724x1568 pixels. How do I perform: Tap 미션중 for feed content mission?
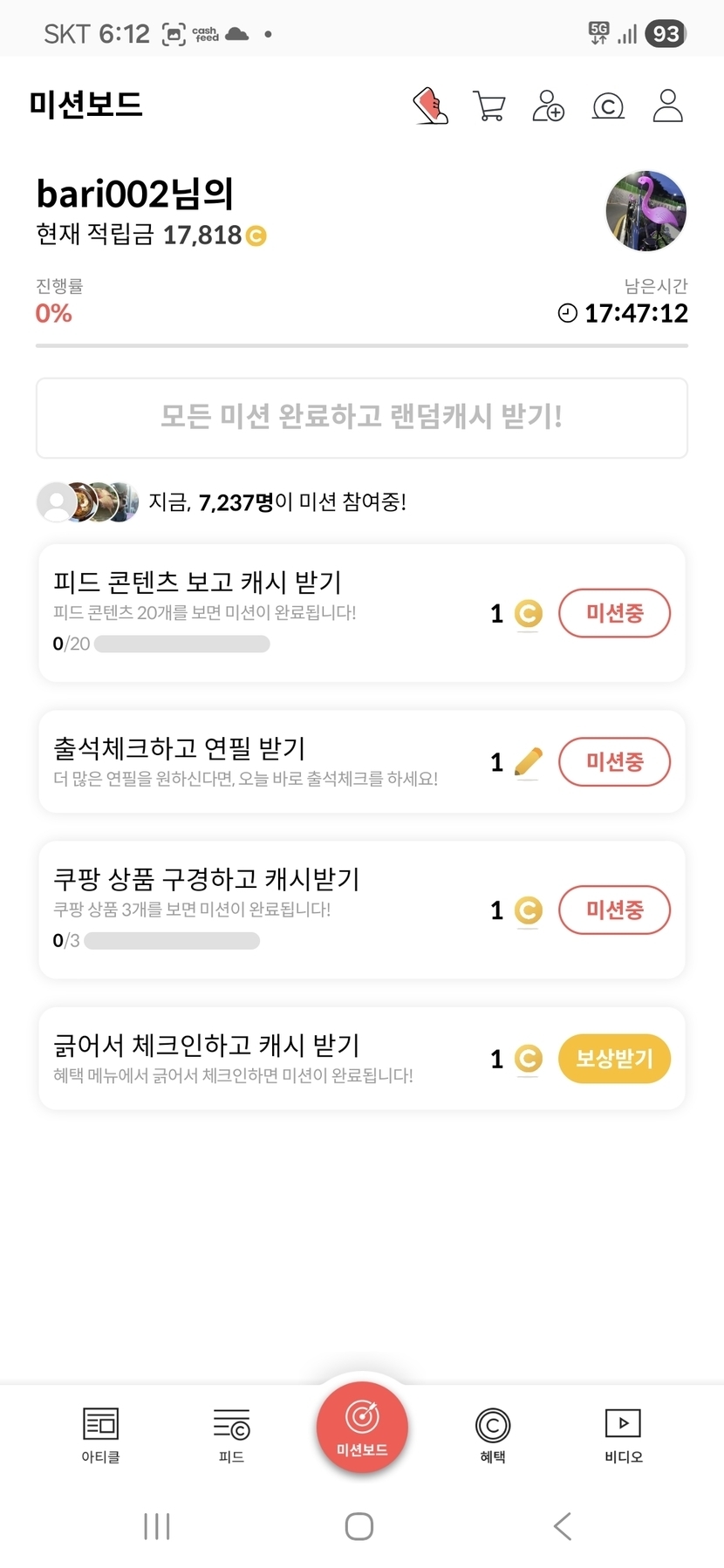click(614, 613)
